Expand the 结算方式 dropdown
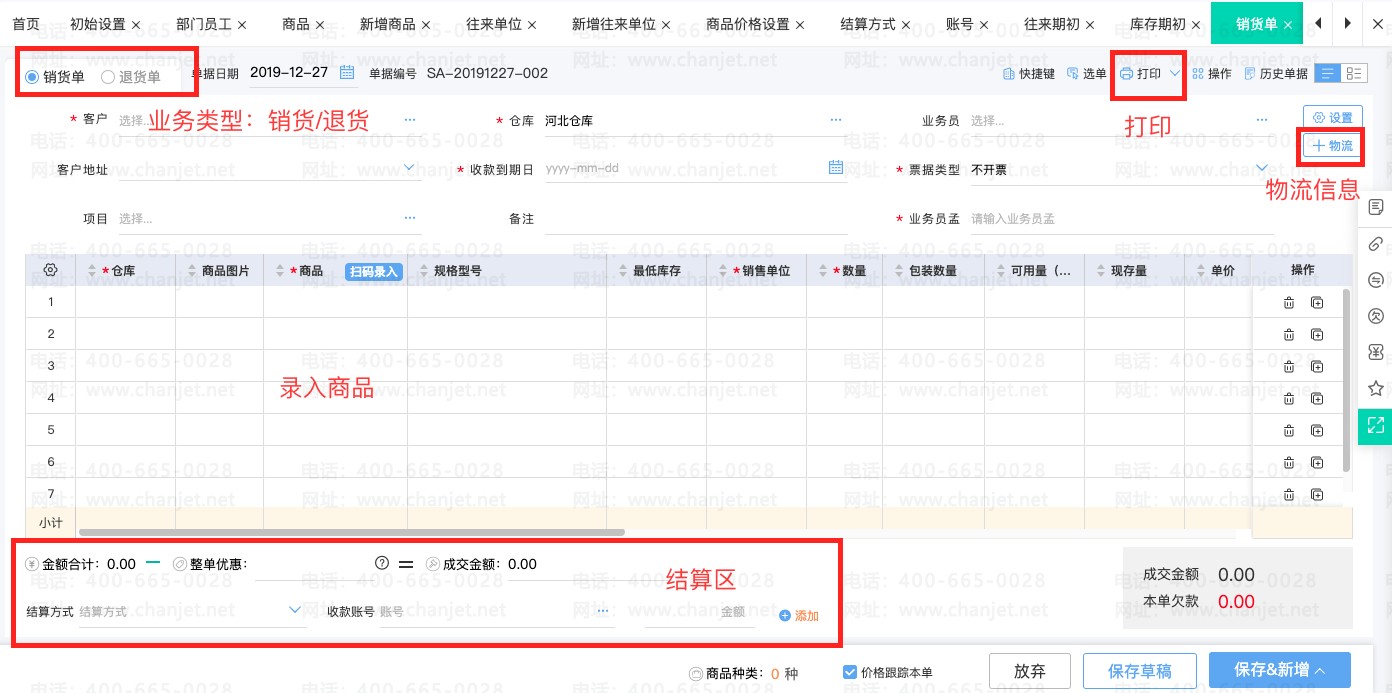This screenshot has width=1392, height=693. click(x=295, y=609)
